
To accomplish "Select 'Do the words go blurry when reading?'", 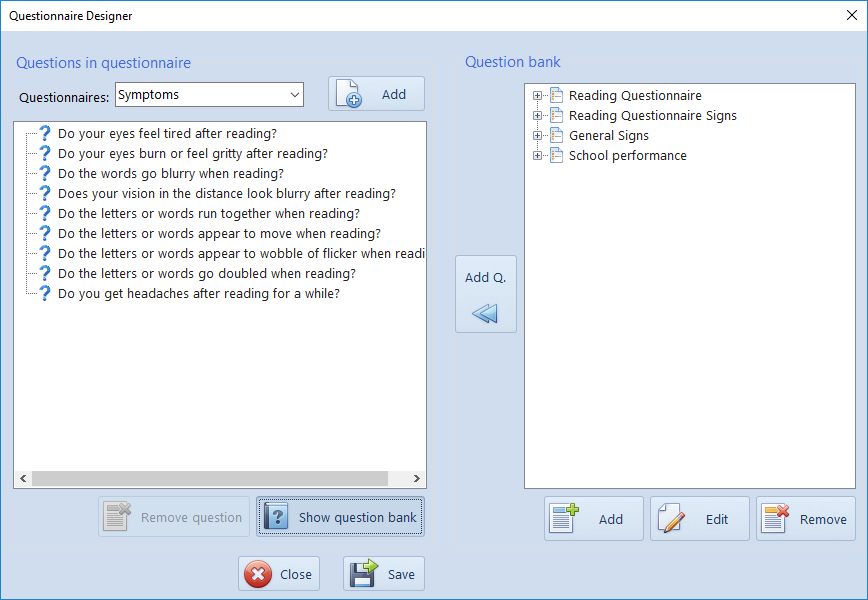I will [170, 174].
